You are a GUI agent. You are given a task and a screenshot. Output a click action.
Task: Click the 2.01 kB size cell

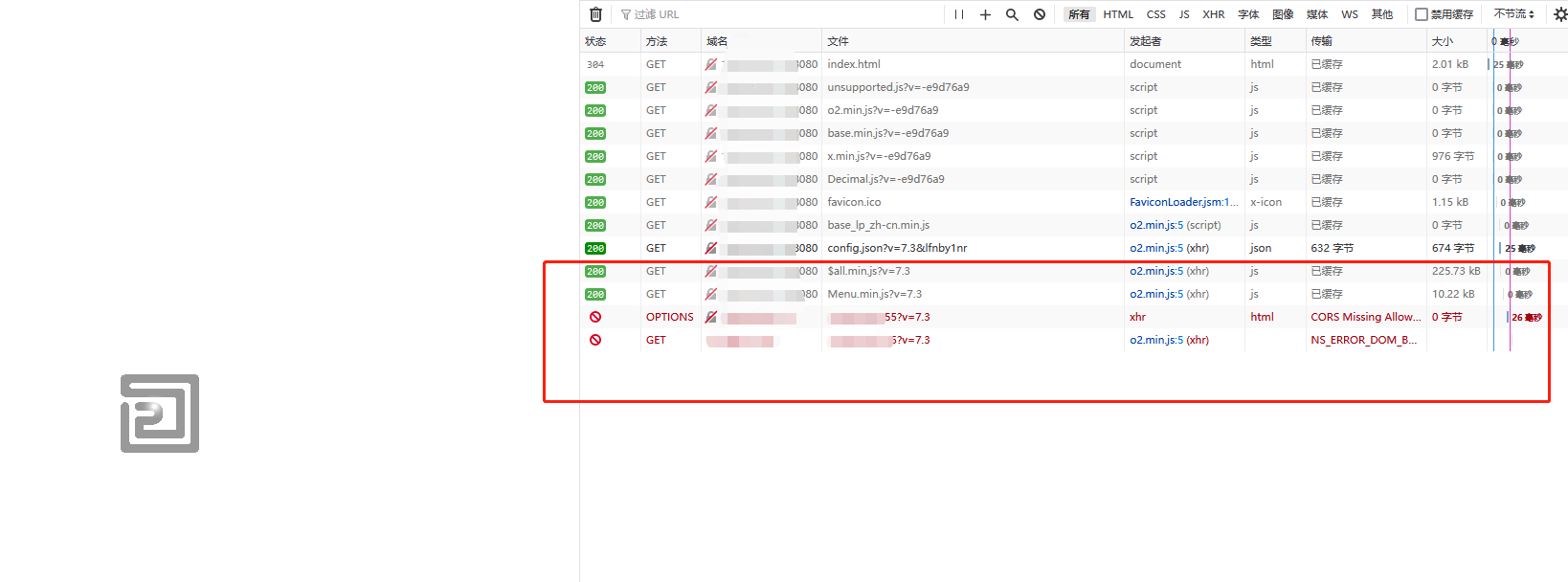click(1450, 64)
